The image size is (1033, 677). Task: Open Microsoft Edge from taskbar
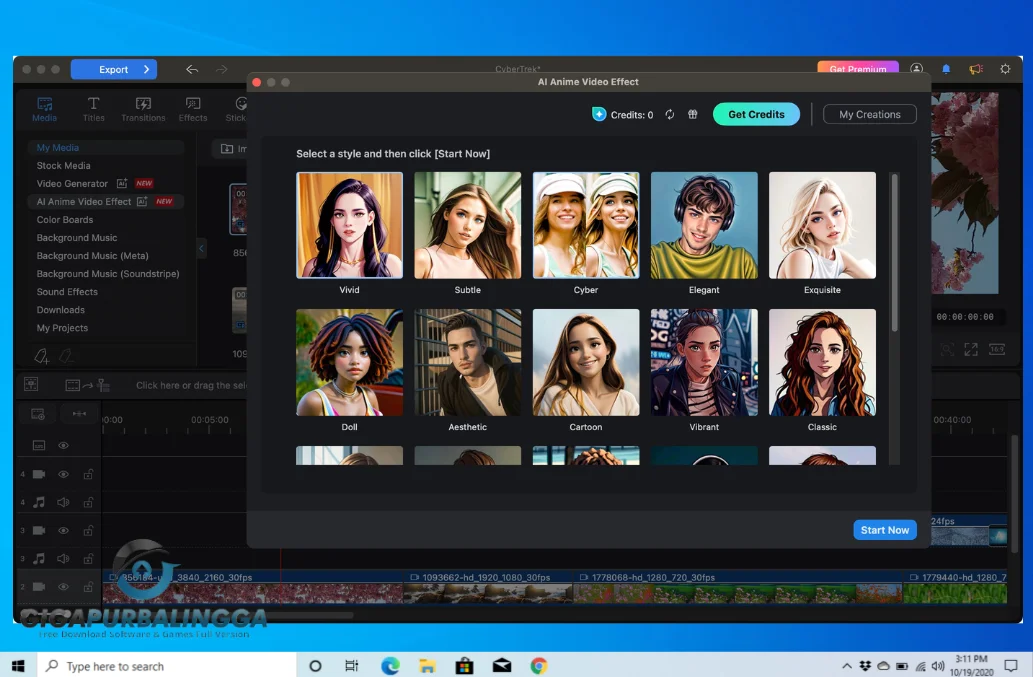pos(390,666)
